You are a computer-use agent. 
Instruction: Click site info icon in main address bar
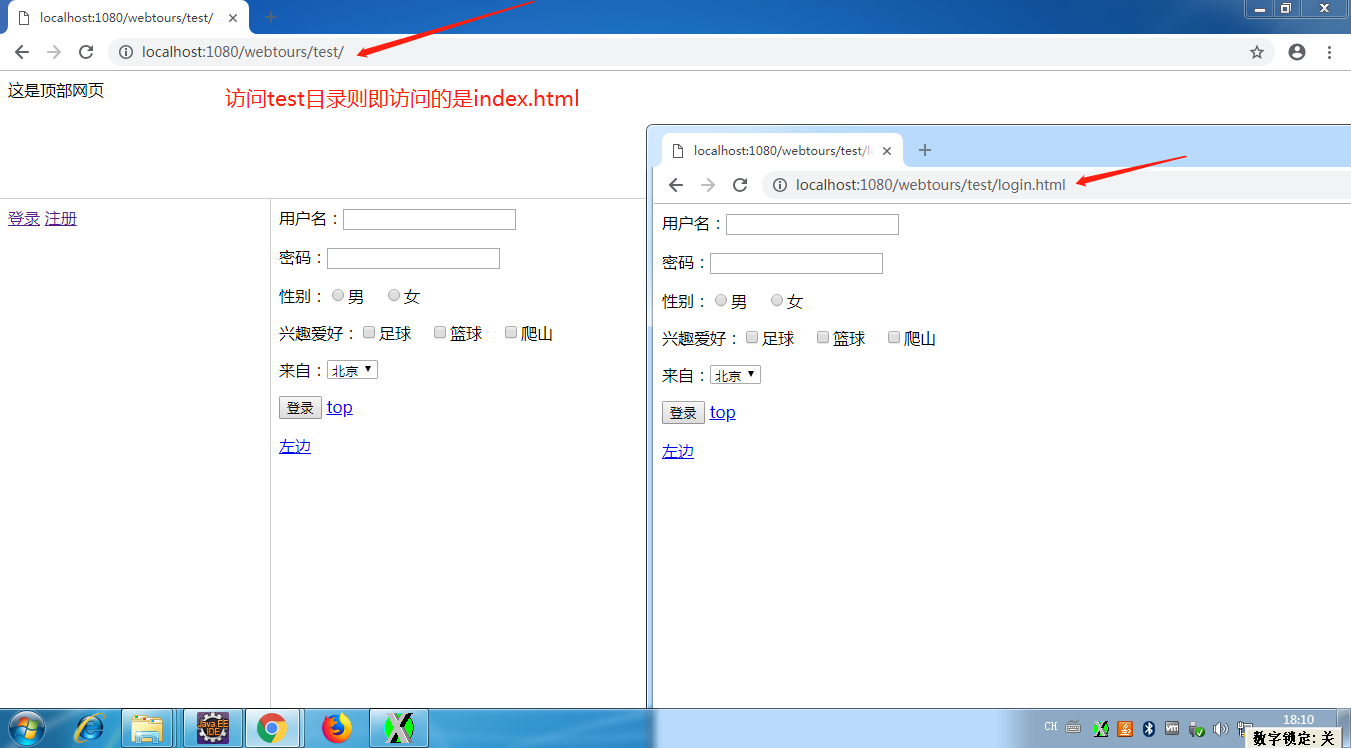126,52
